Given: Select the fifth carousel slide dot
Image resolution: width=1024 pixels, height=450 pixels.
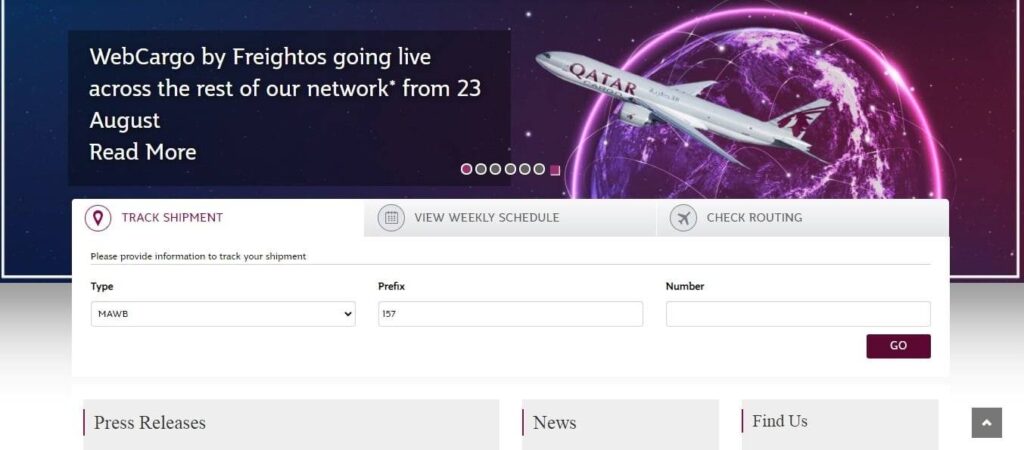Looking at the screenshot, I should [x=524, y=169].
